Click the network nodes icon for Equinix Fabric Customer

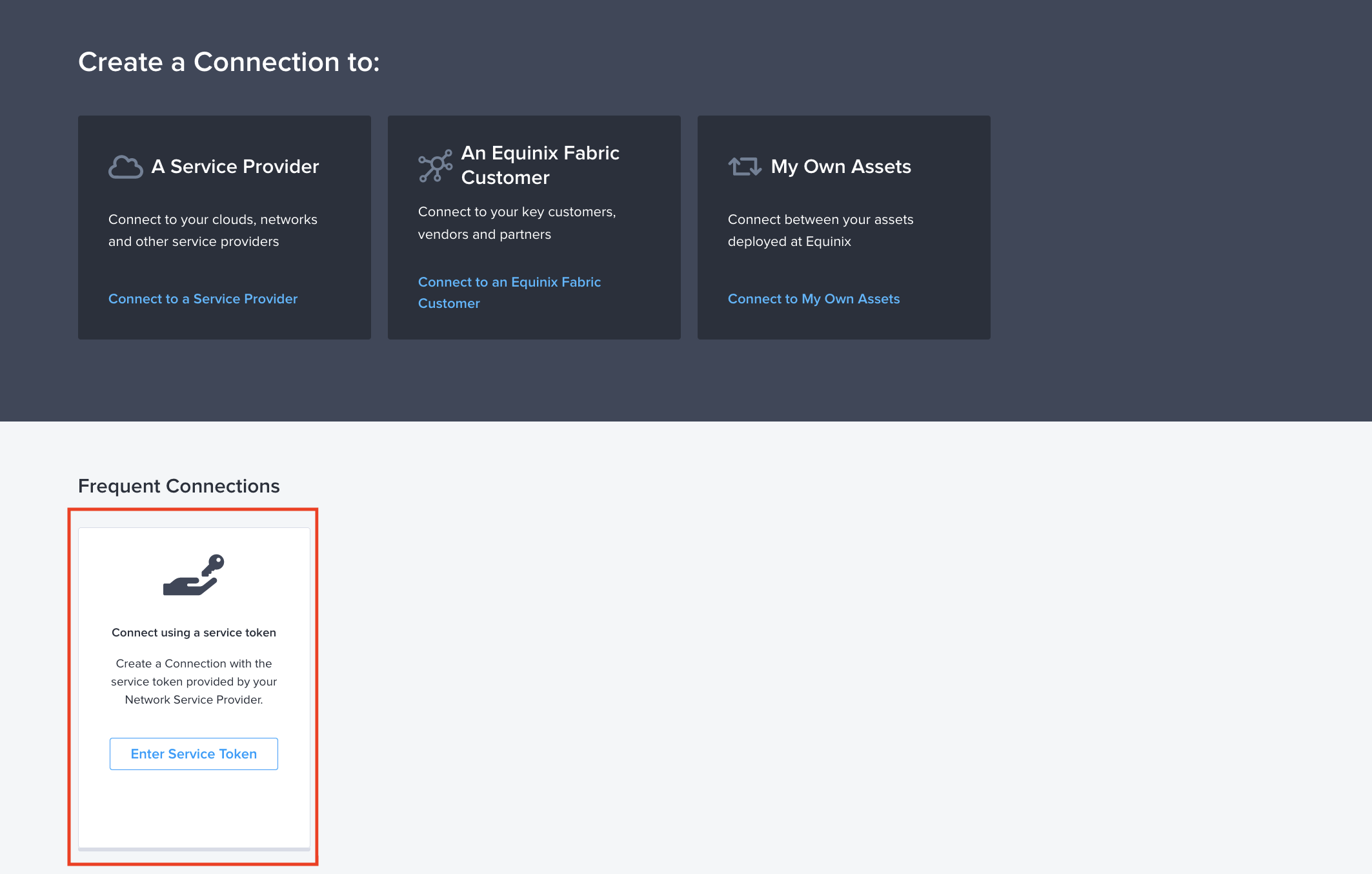pos(435,166)
